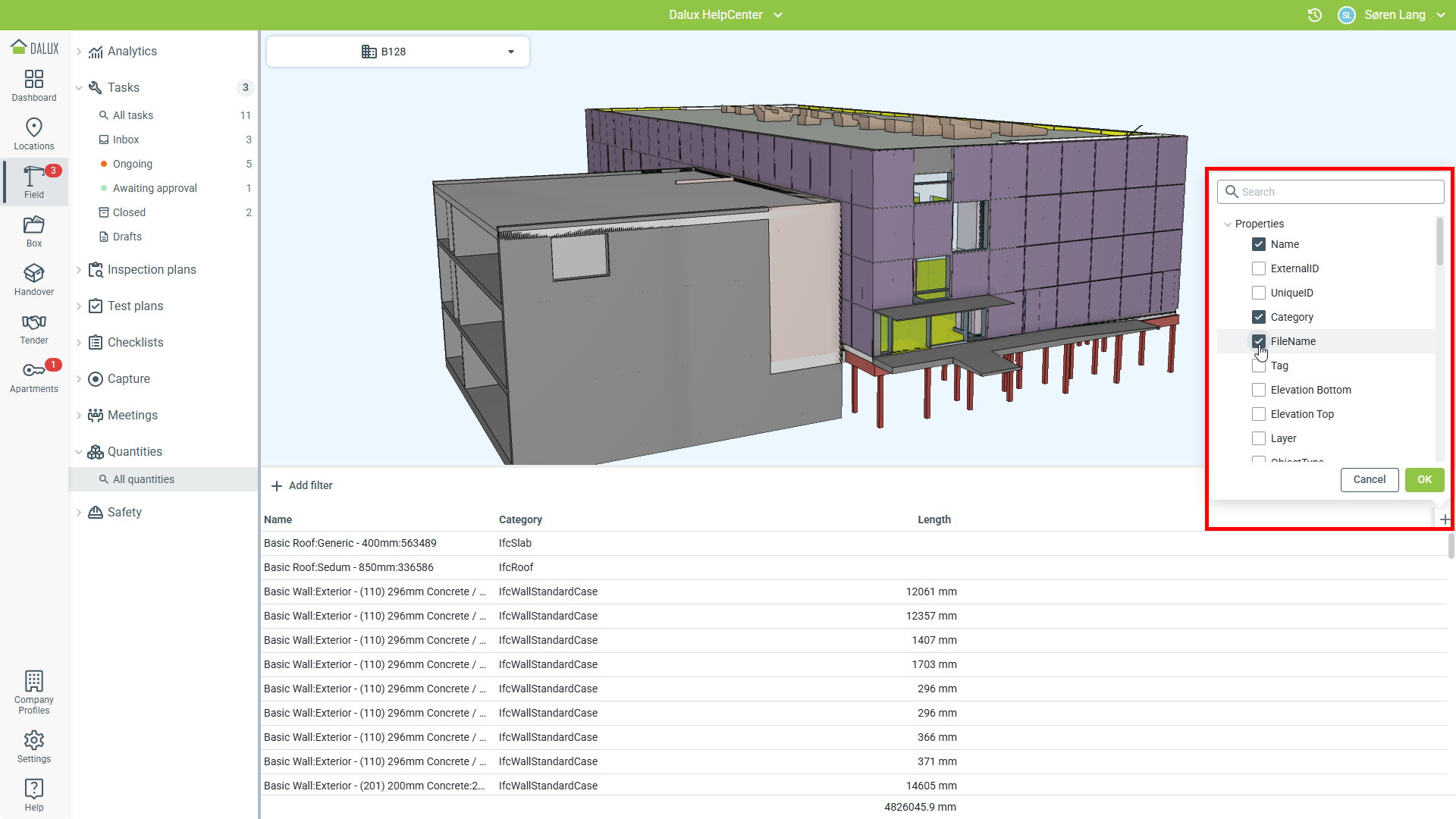
Task: Expand the Inspection plans section
Action: [x=152, y=270]
